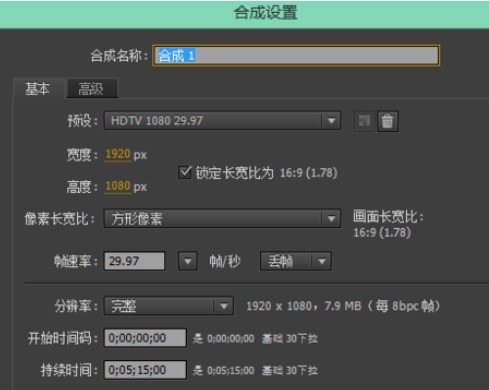This screenshot has width=489, height=390.
Task: Click the 合成设置 title bar text
Action: pyautogui.click(x=266, y=13)
